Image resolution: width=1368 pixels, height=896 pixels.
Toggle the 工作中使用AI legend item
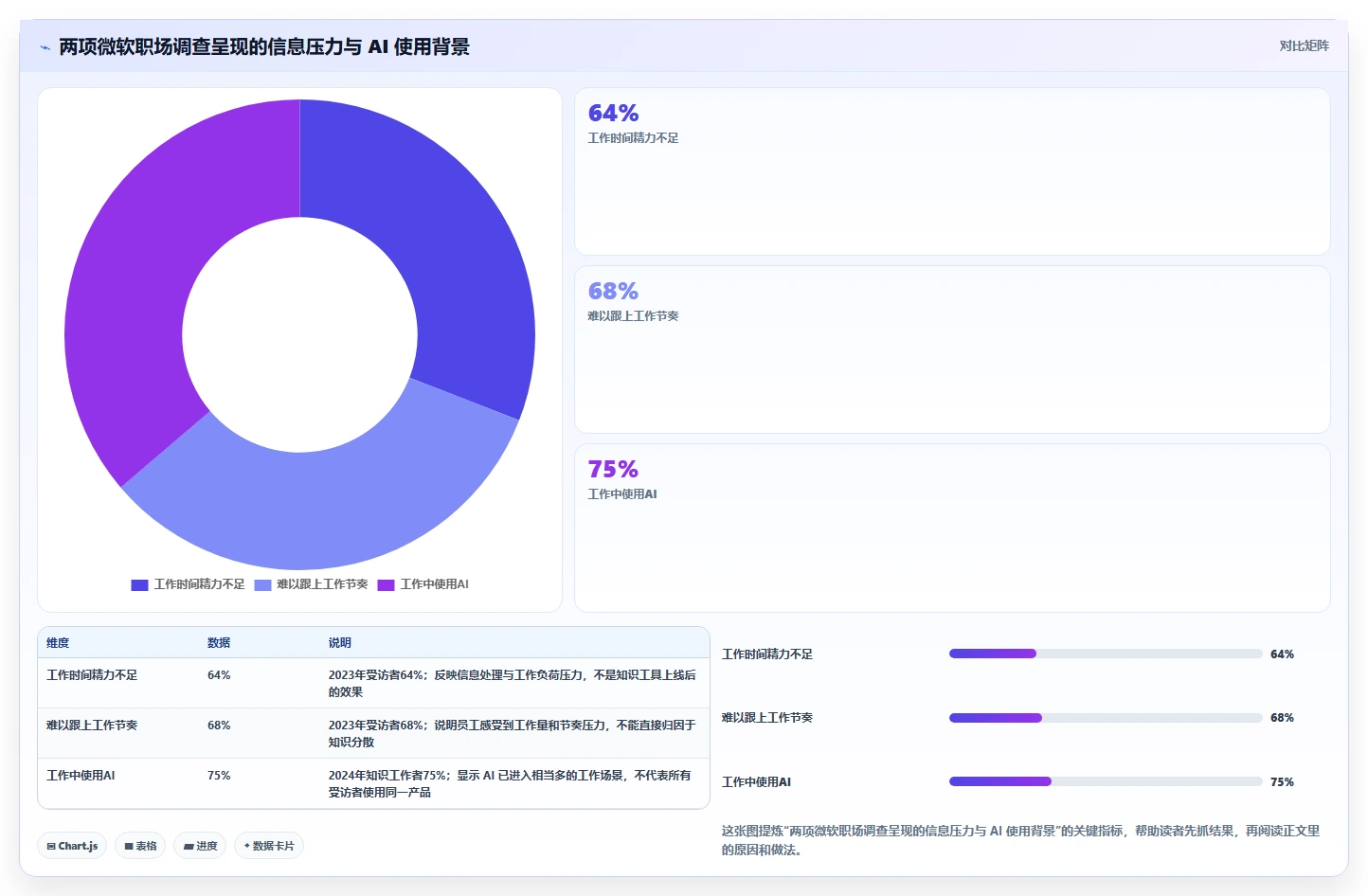click(423, 584)
